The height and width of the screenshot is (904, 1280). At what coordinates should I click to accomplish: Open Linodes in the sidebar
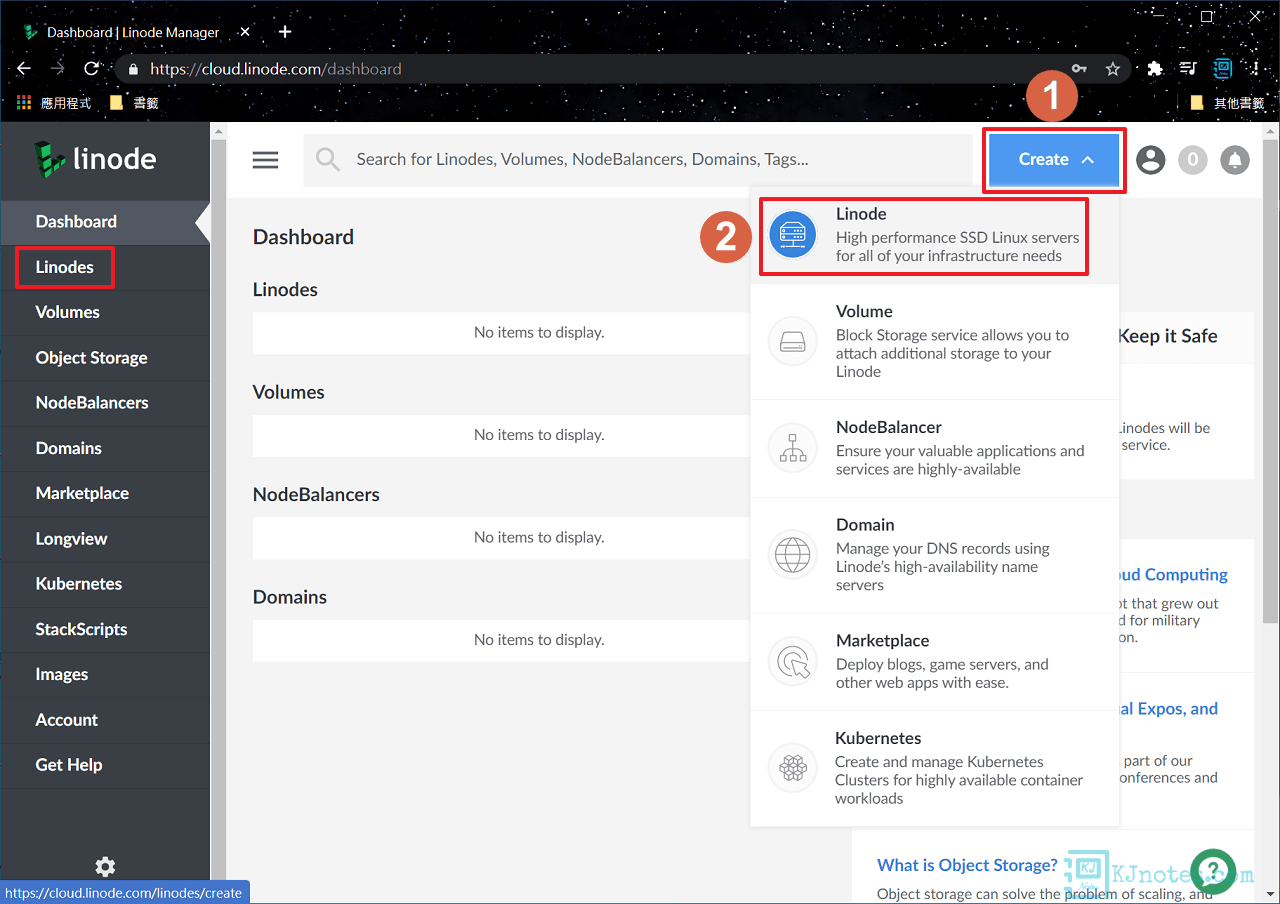pyautogui.click(x=105, y=267)
